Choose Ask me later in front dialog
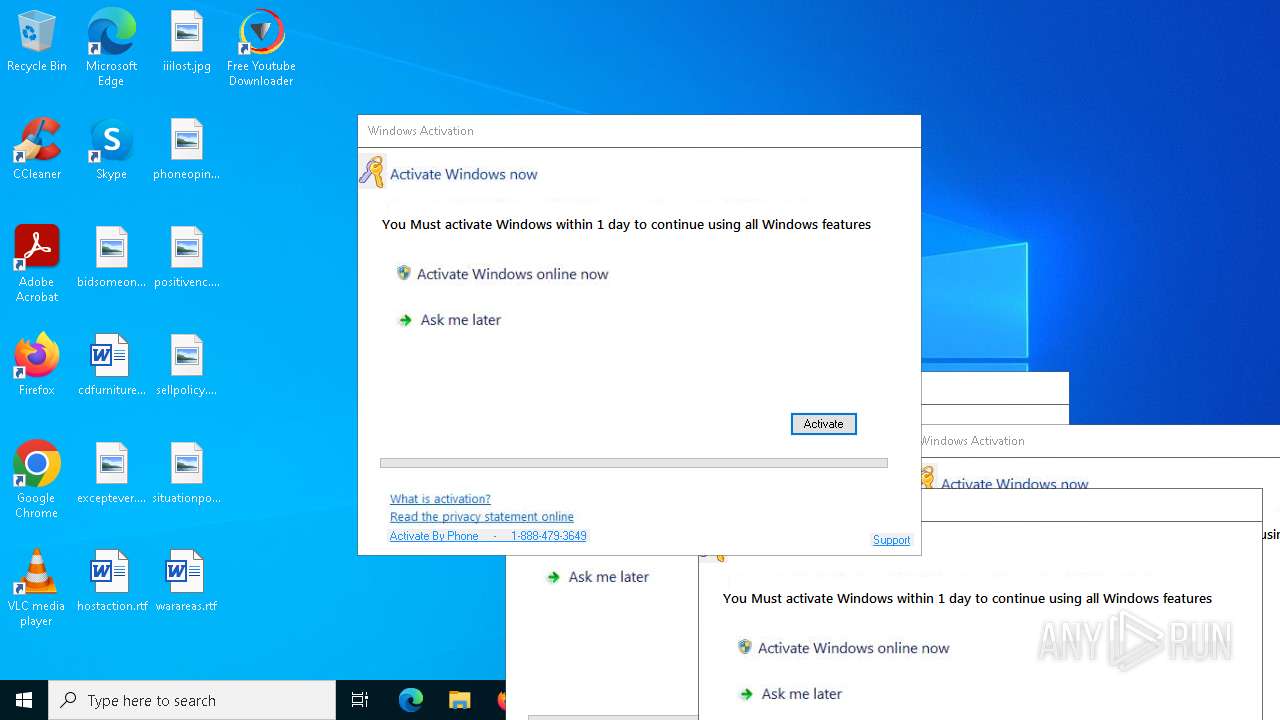 449,320
